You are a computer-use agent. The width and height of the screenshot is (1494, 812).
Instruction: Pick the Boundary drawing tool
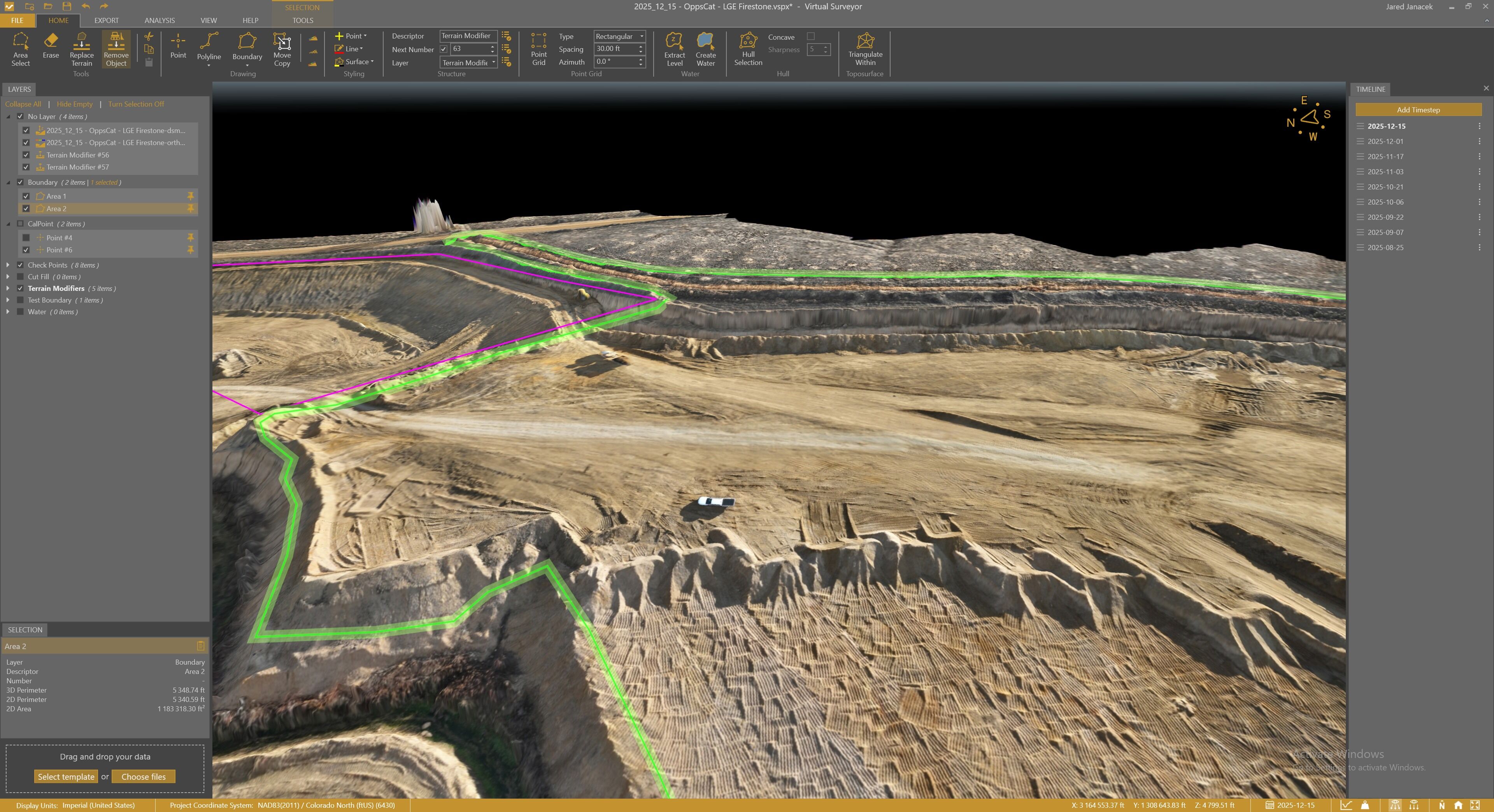coord(247,49)
